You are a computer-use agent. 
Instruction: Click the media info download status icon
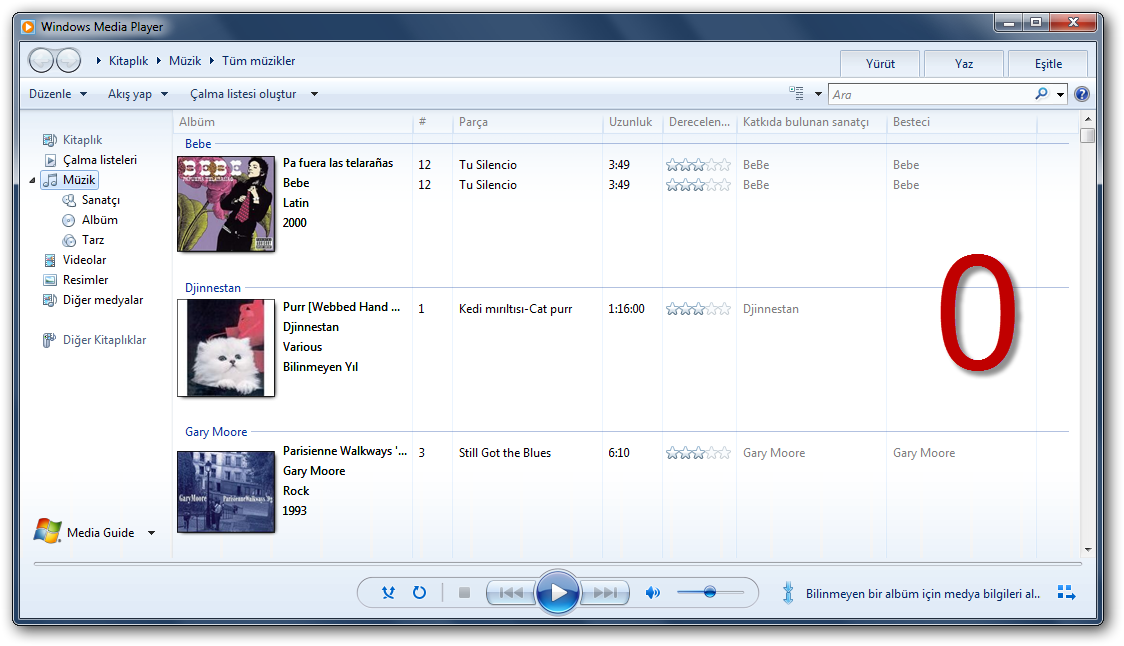[x=788, y=593]
